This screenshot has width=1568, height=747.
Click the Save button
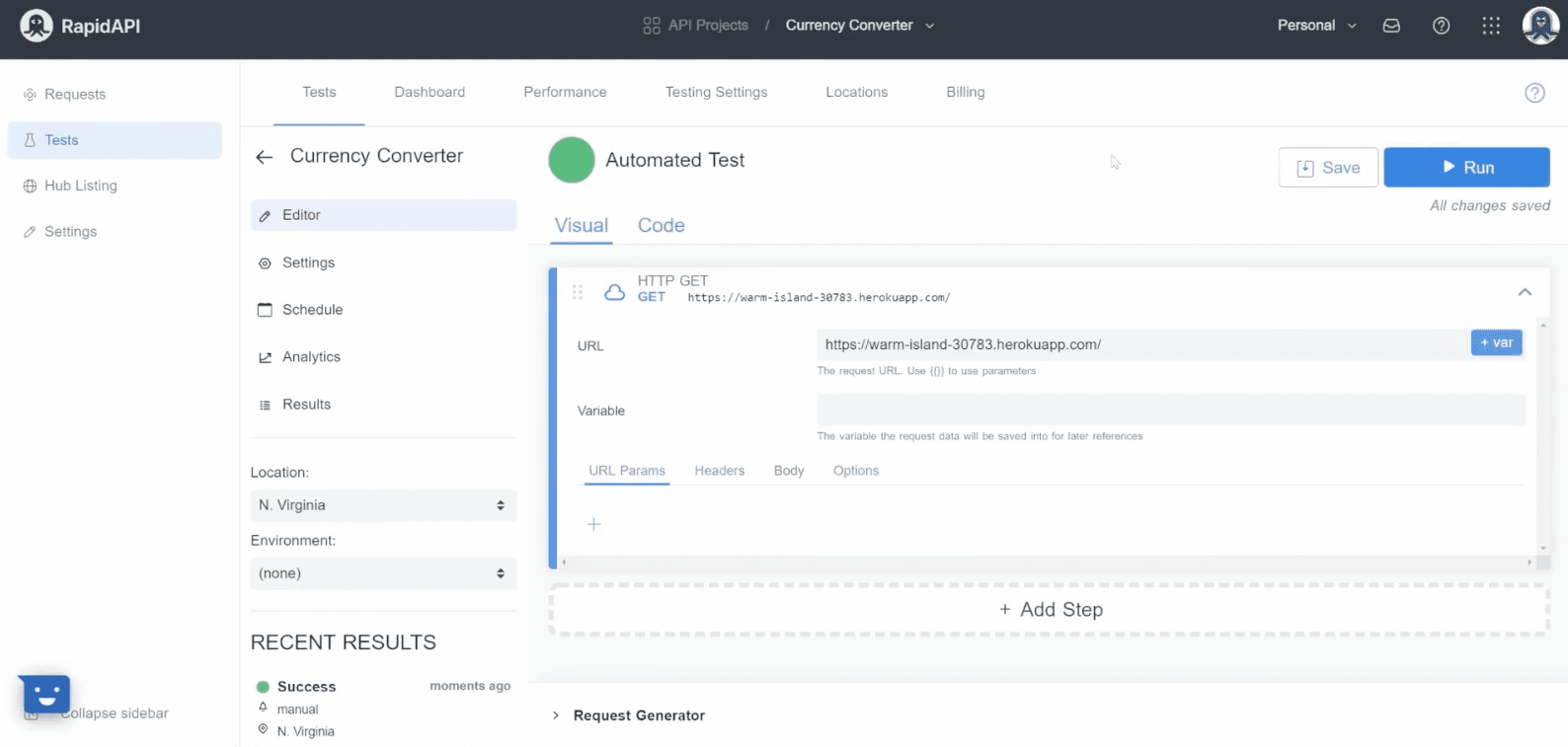1328,168
